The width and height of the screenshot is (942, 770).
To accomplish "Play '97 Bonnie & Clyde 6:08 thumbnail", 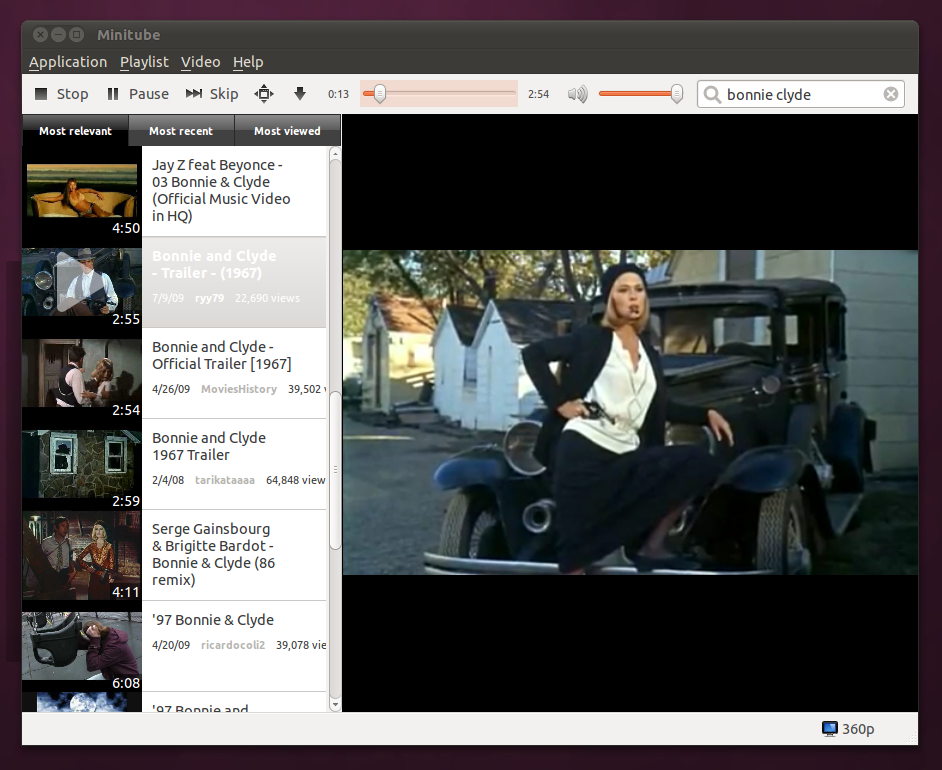I will click(x=82, y=646).
